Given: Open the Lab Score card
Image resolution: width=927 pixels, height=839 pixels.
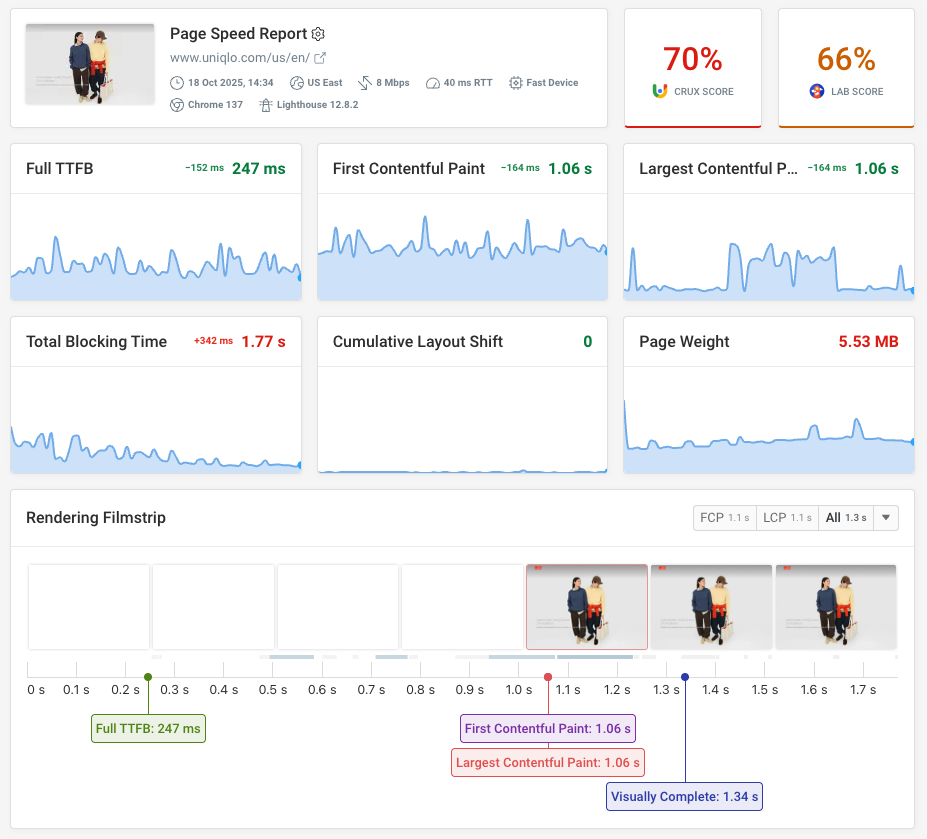Looking at the screenshot, I should tap(846, 69).
